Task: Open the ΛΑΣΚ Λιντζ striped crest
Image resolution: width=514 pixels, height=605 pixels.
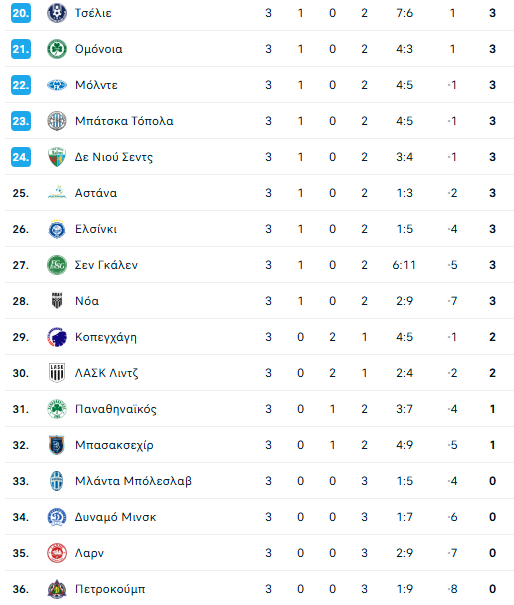Action: (x=57, y=373)
